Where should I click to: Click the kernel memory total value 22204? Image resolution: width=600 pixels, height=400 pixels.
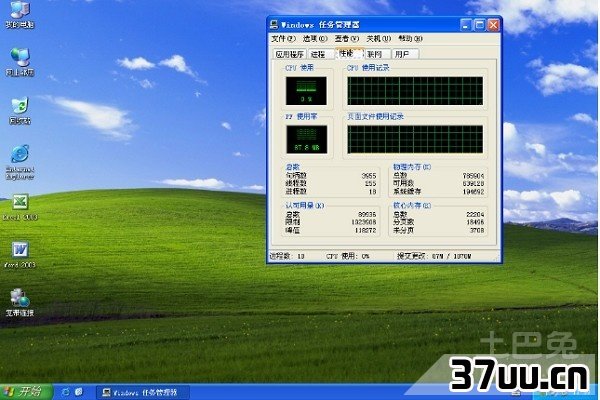tap(475, 214)
